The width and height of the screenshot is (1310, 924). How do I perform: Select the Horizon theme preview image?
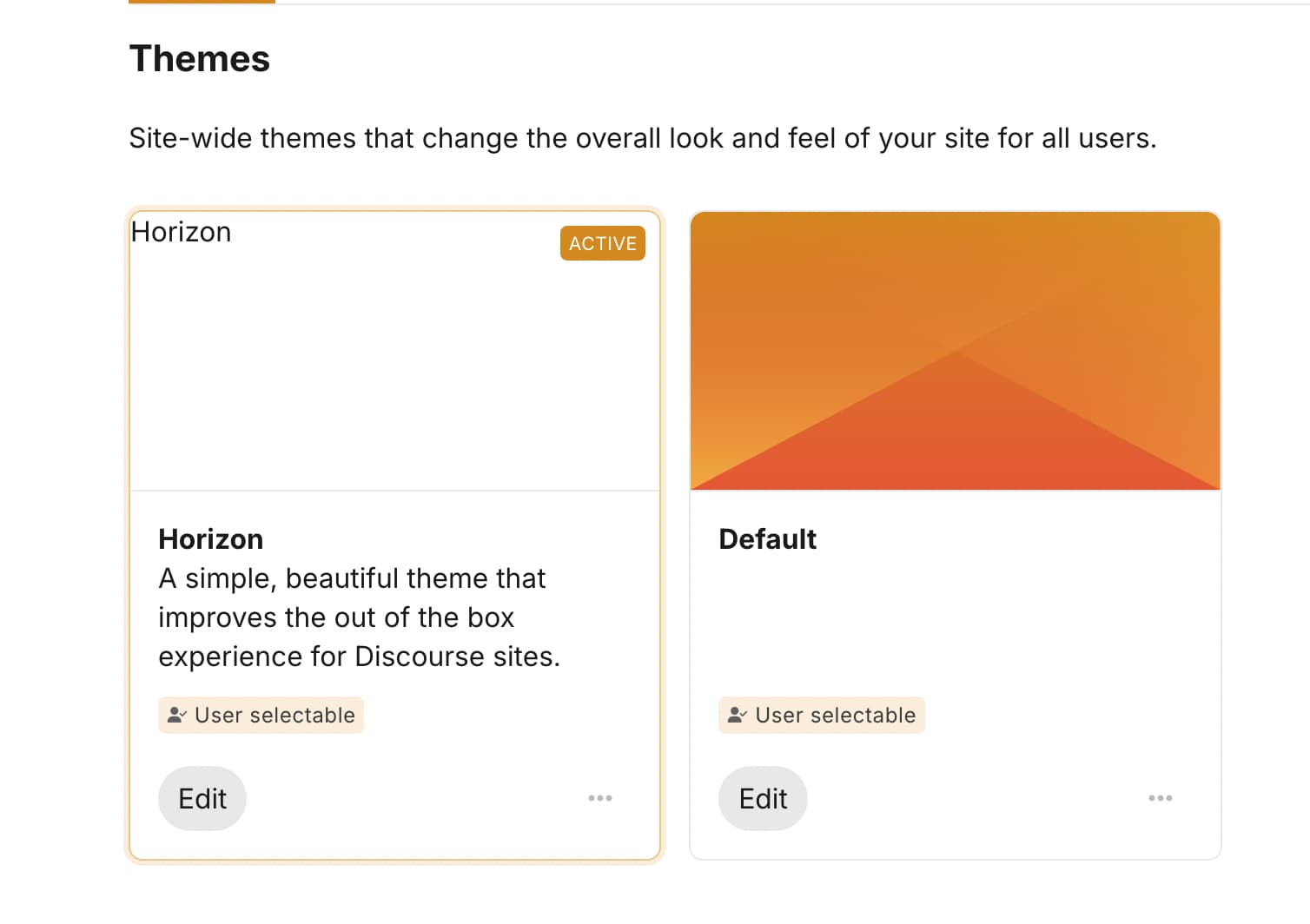click(x=395, y=351)
